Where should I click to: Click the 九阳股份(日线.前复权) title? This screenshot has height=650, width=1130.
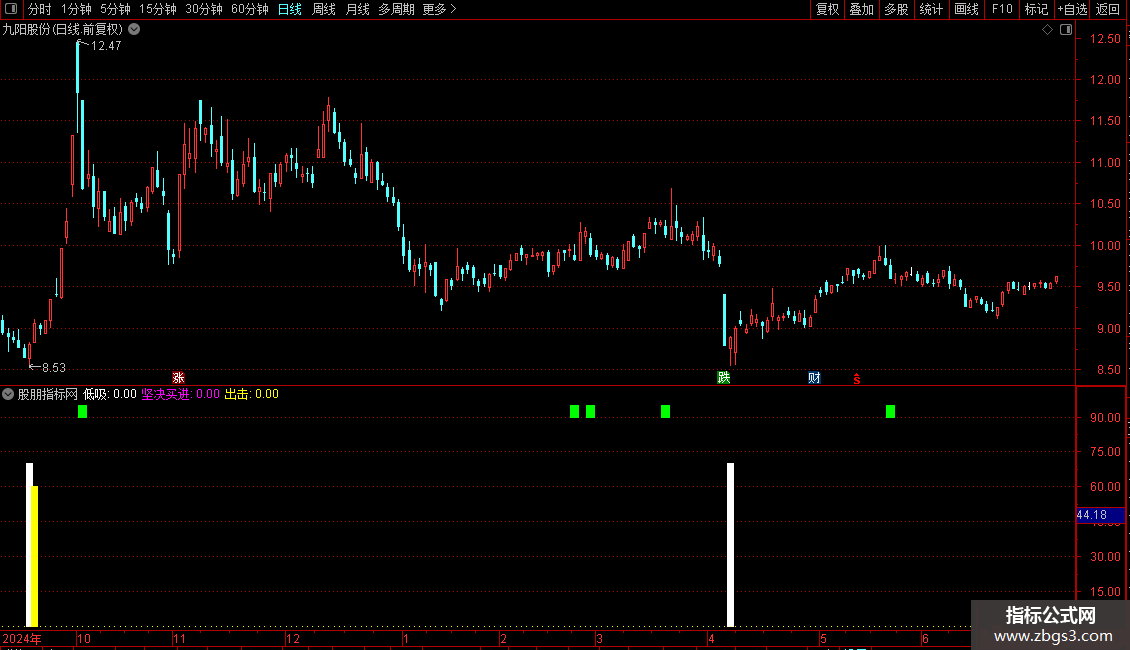click(x=63, y=30)
